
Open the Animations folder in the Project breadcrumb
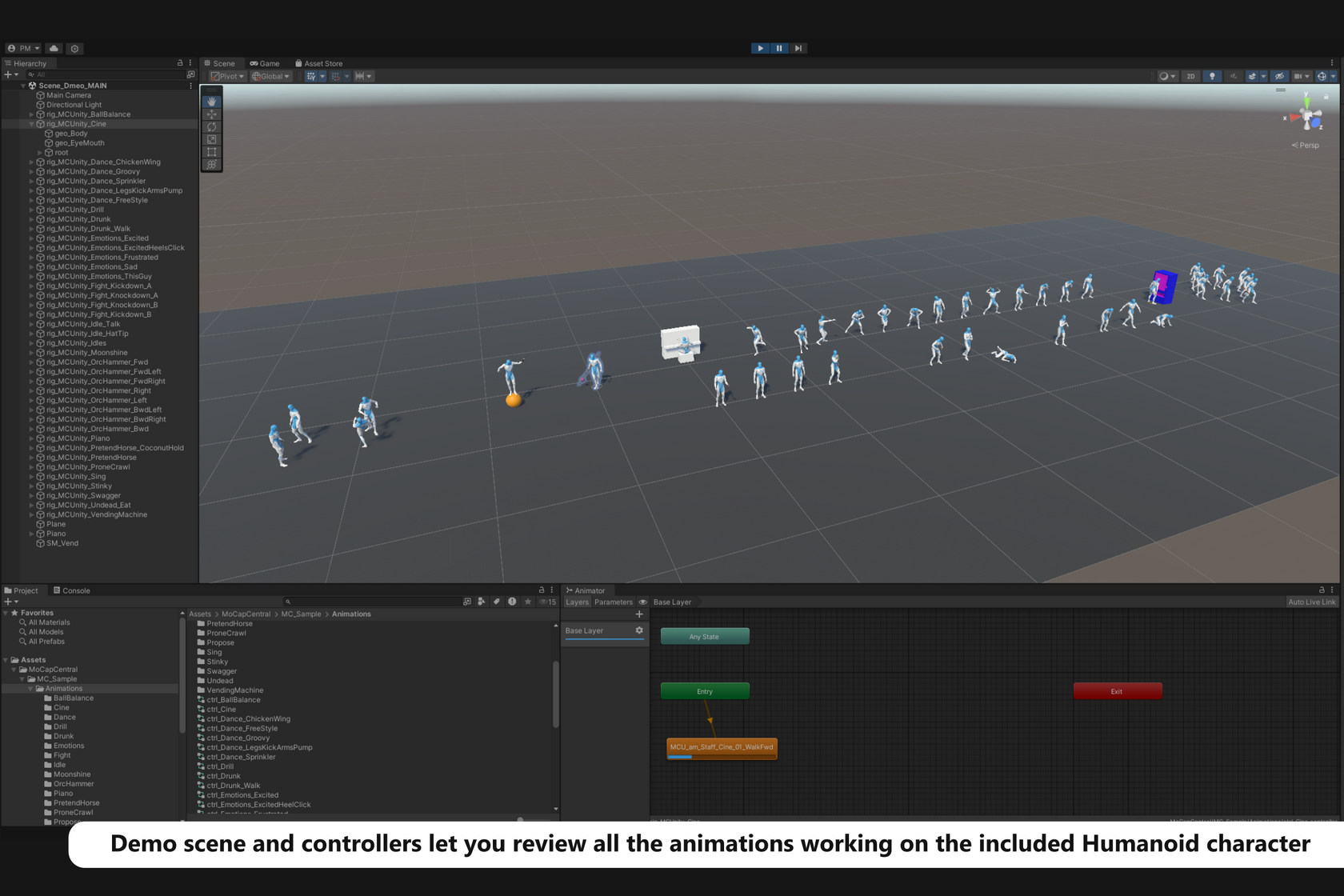pos(351,614)
